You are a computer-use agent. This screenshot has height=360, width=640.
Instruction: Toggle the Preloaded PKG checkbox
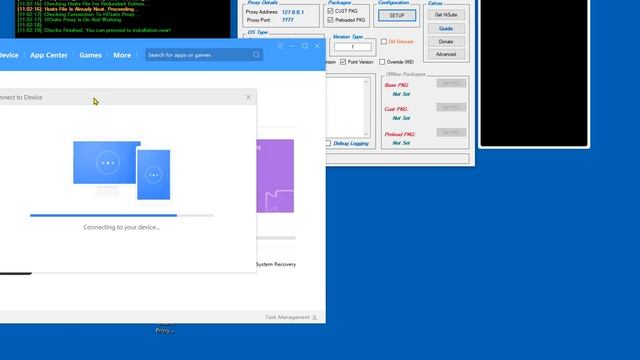tap(330, 20)
